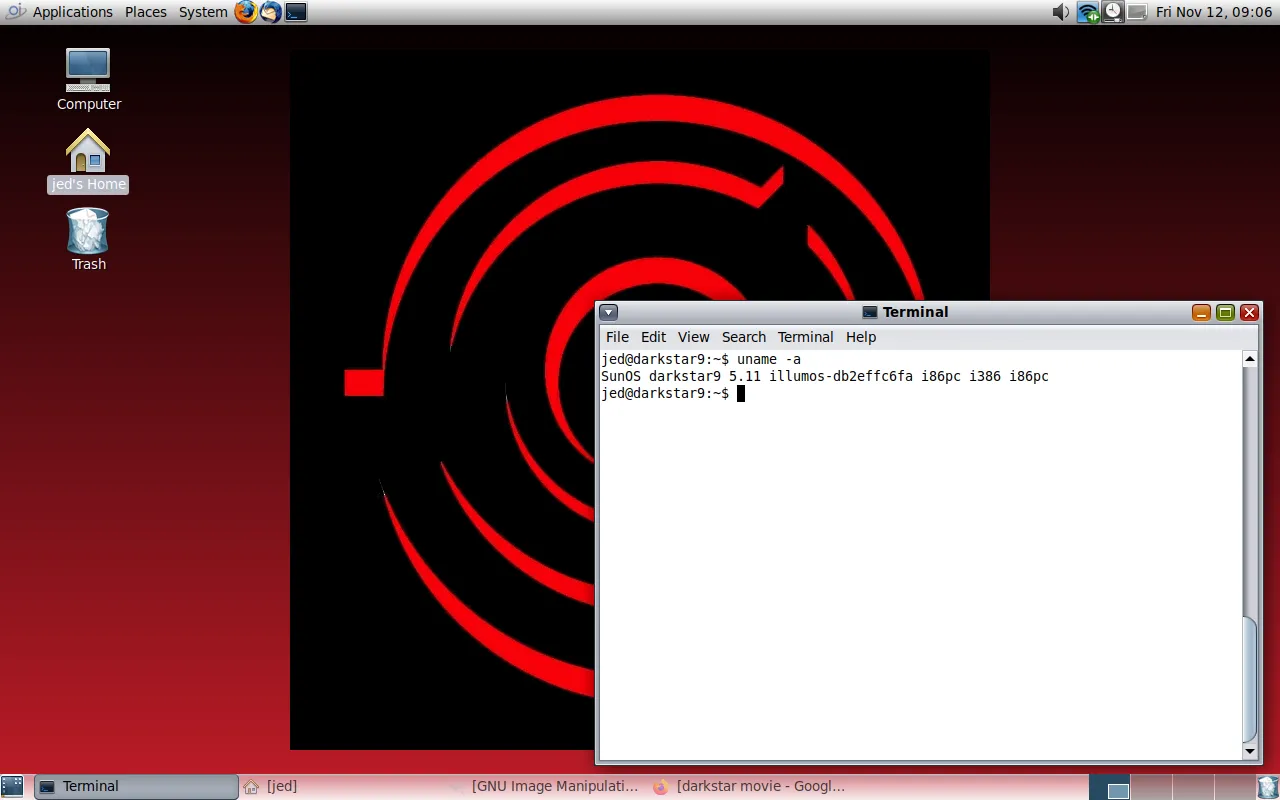This screenshot has height=800, width=1280.
Task: Select the jed's Home folder icon
Action: [88, 160]
